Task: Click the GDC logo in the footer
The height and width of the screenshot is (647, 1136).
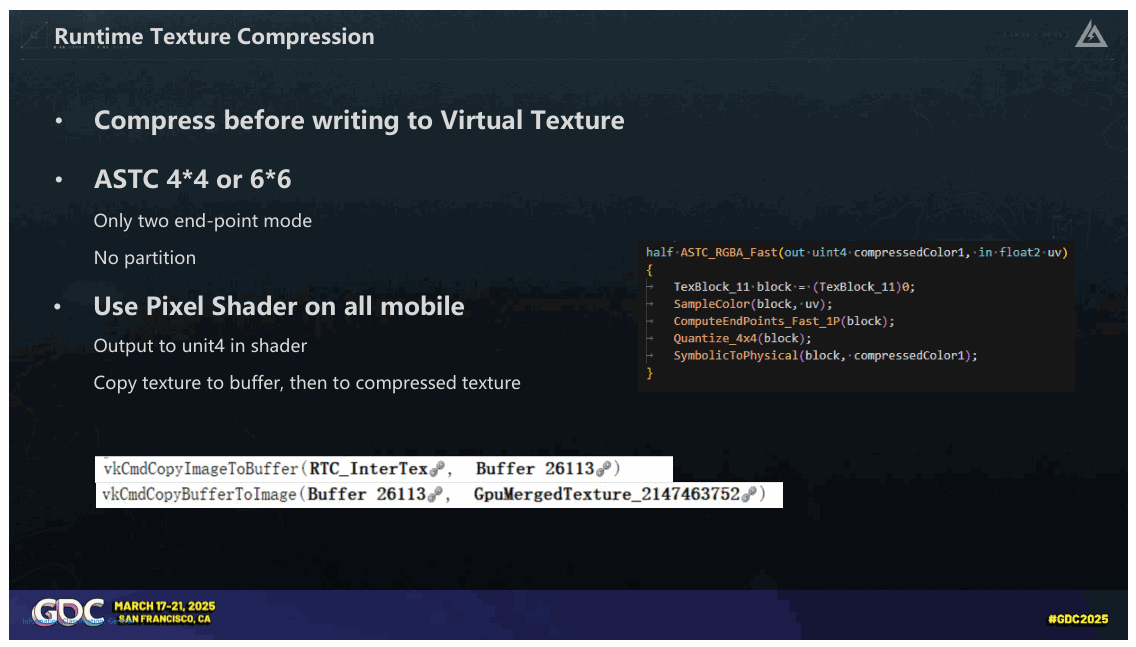Action: click(x=69, y=611)
